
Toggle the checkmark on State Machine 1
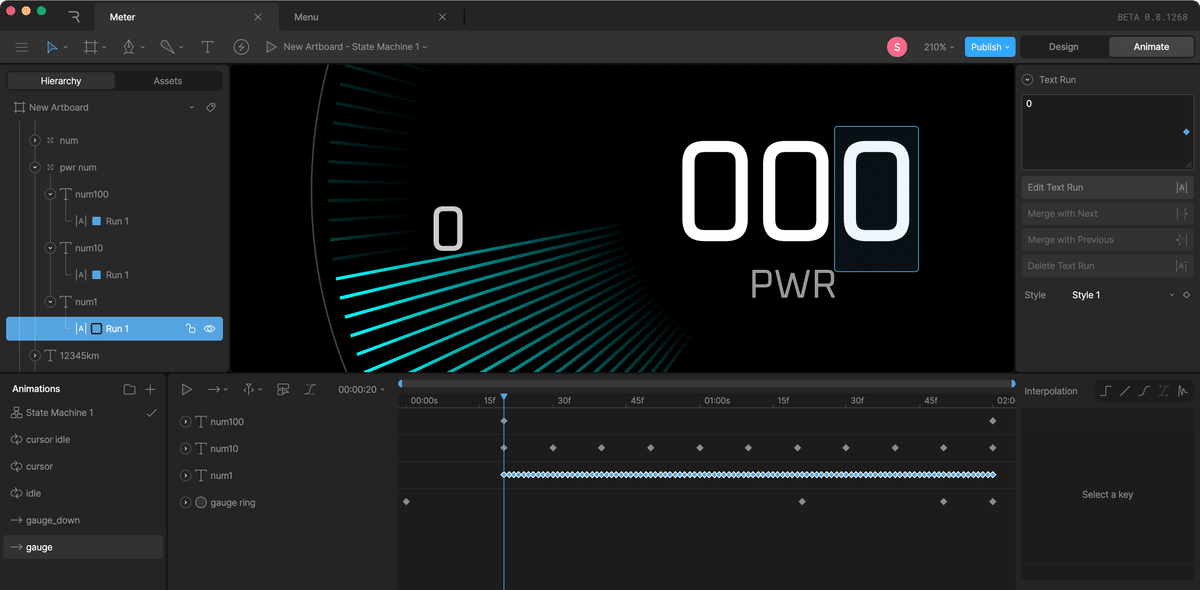click(x=151, y=412)
